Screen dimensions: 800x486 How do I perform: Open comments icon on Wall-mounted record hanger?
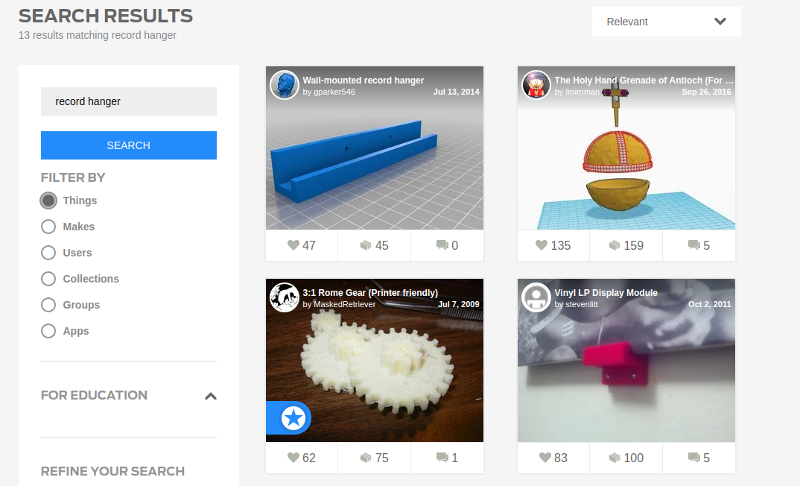(442, 245)
